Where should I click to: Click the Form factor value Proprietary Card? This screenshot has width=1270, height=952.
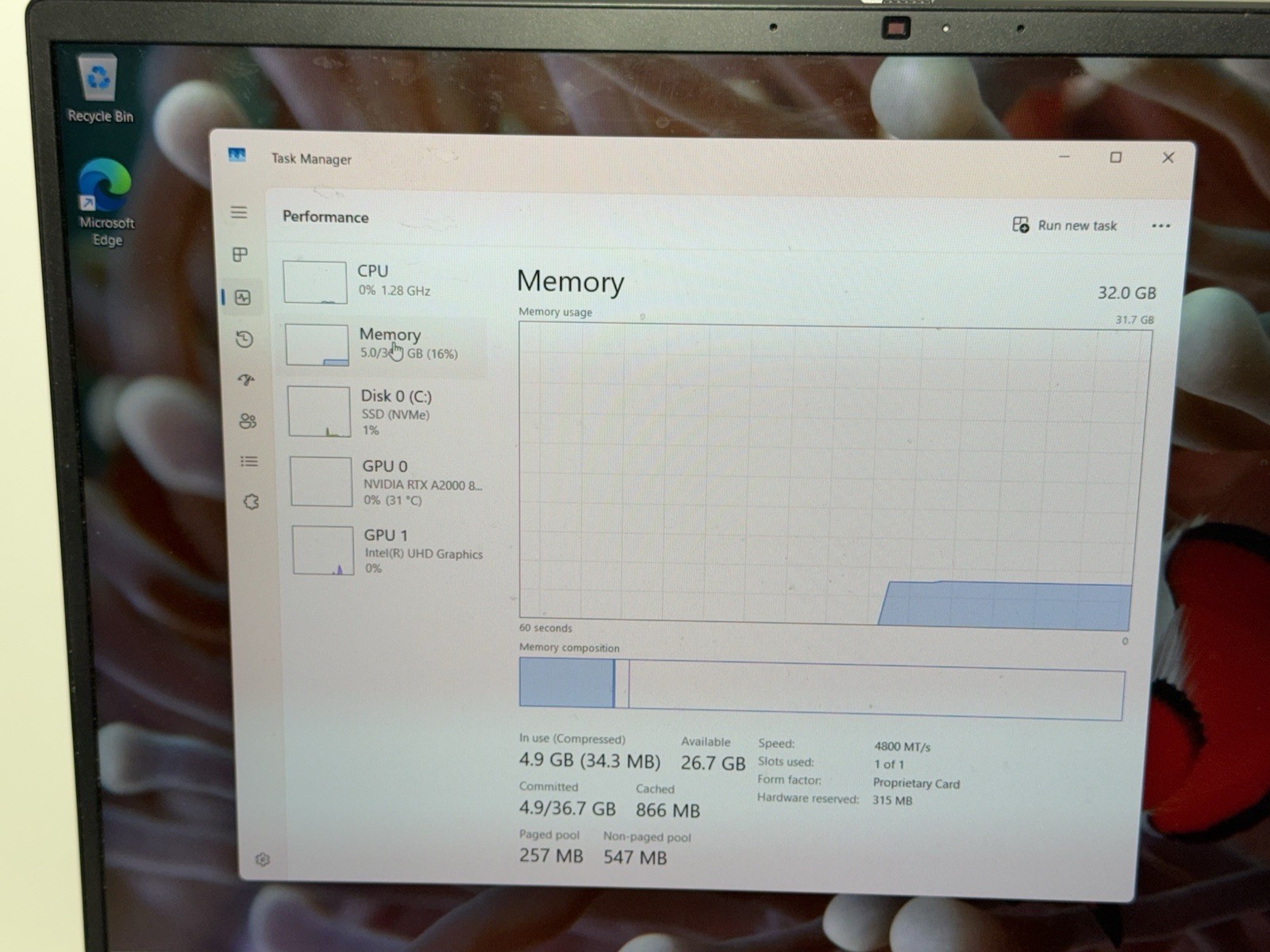916,783
